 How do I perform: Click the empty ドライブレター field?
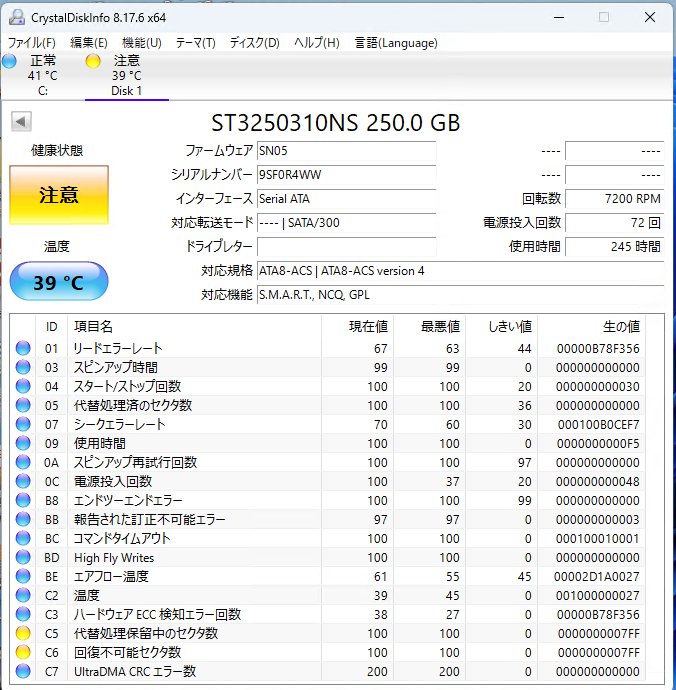[x=346, y=246]
